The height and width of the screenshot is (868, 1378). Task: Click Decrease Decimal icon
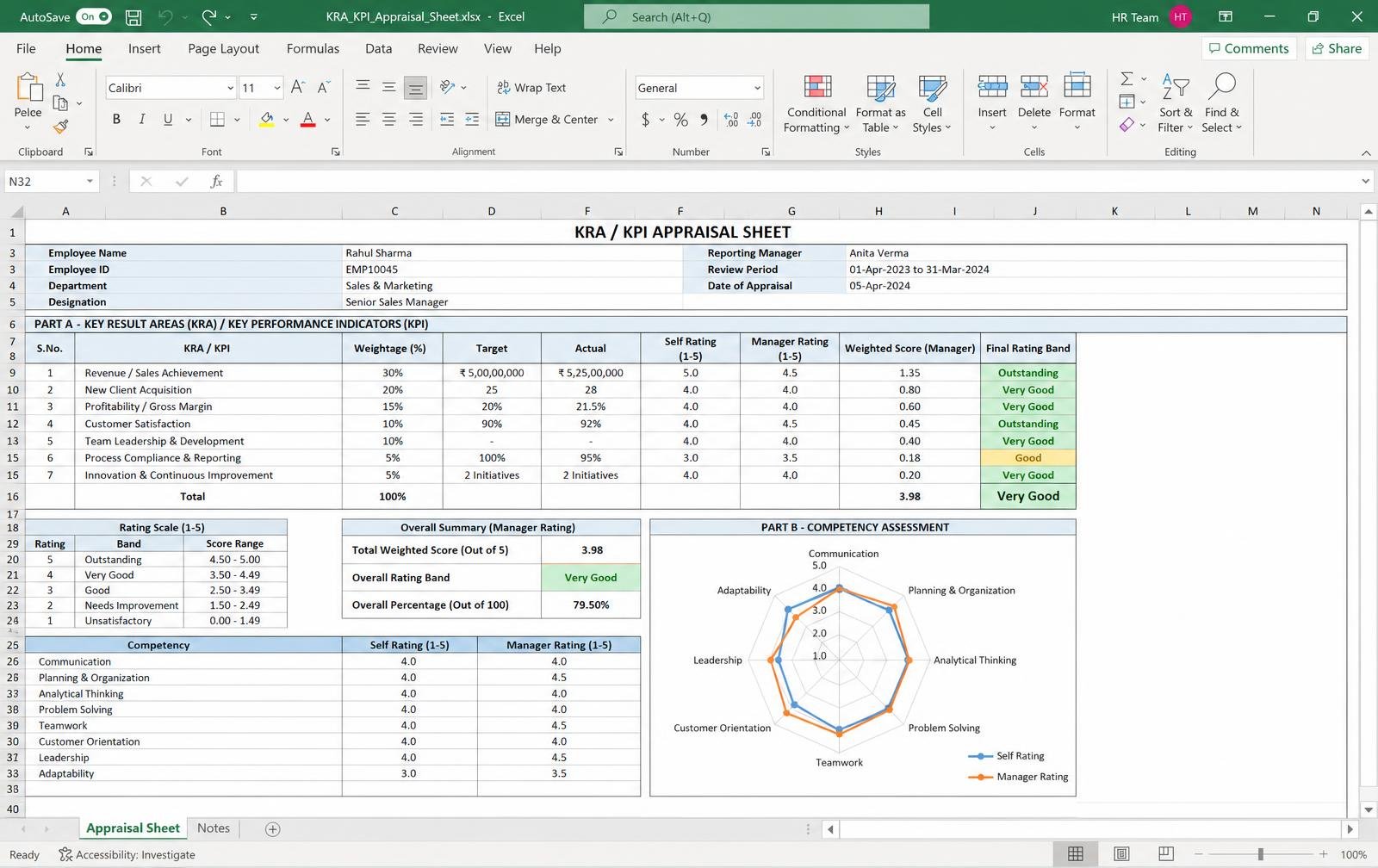(x=754, y=120)
